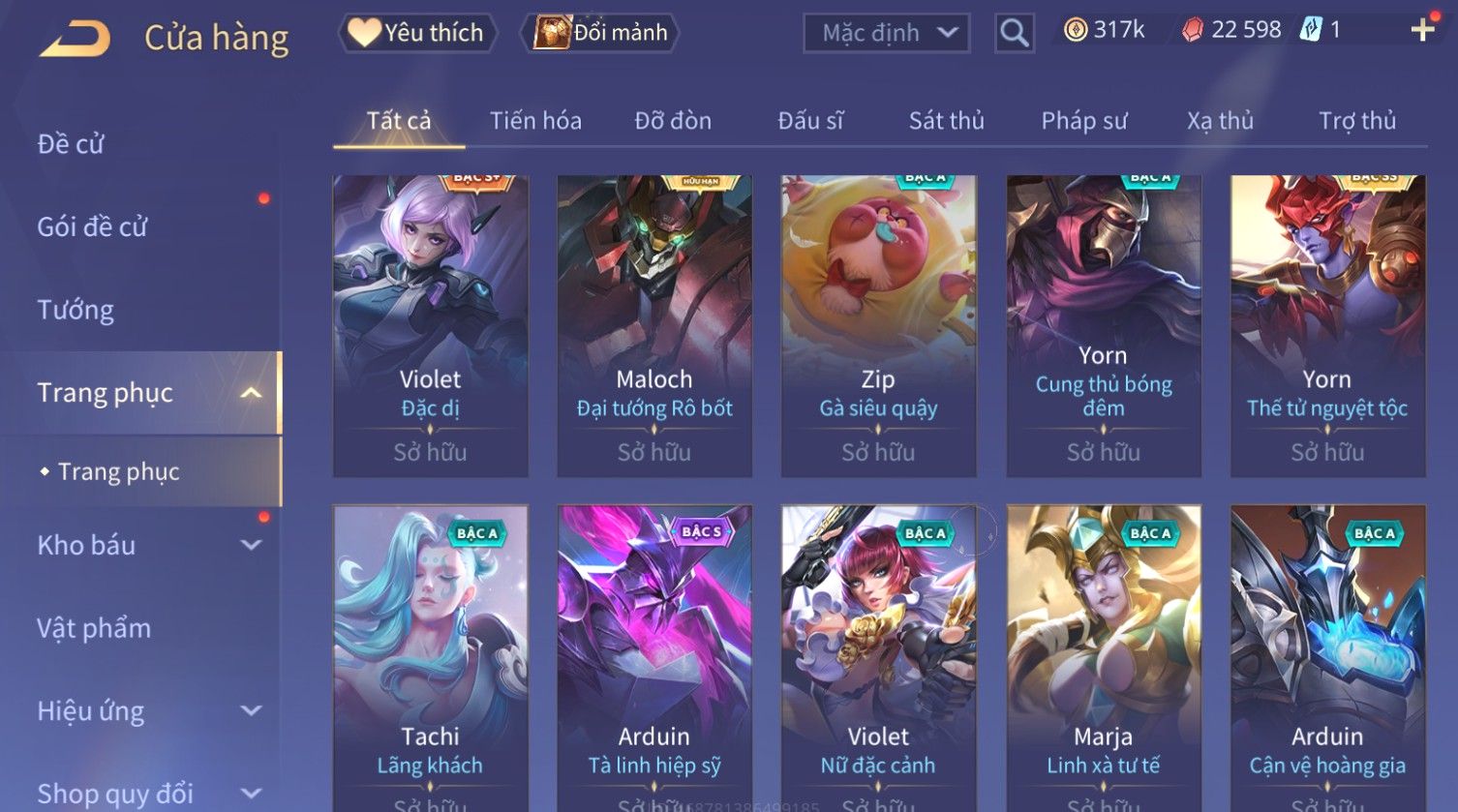This screenshot has height=812, width=1458.
Task: Switch to the Pháp sư tab
Action: click(1084, 121)
